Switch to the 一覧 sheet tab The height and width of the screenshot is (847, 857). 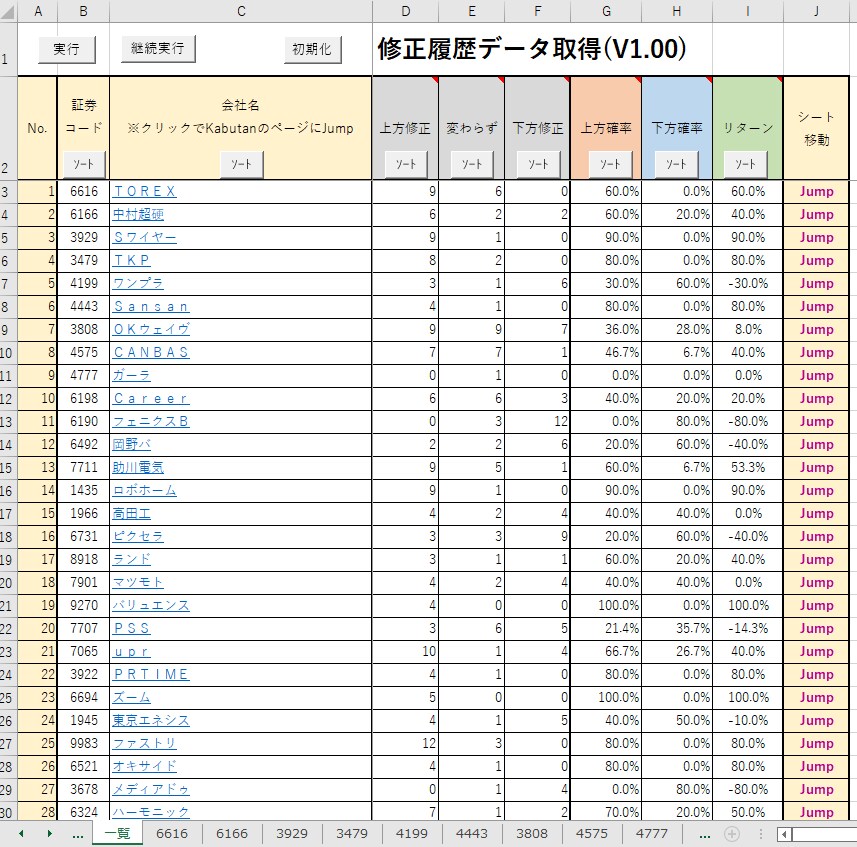click(117, 834)
